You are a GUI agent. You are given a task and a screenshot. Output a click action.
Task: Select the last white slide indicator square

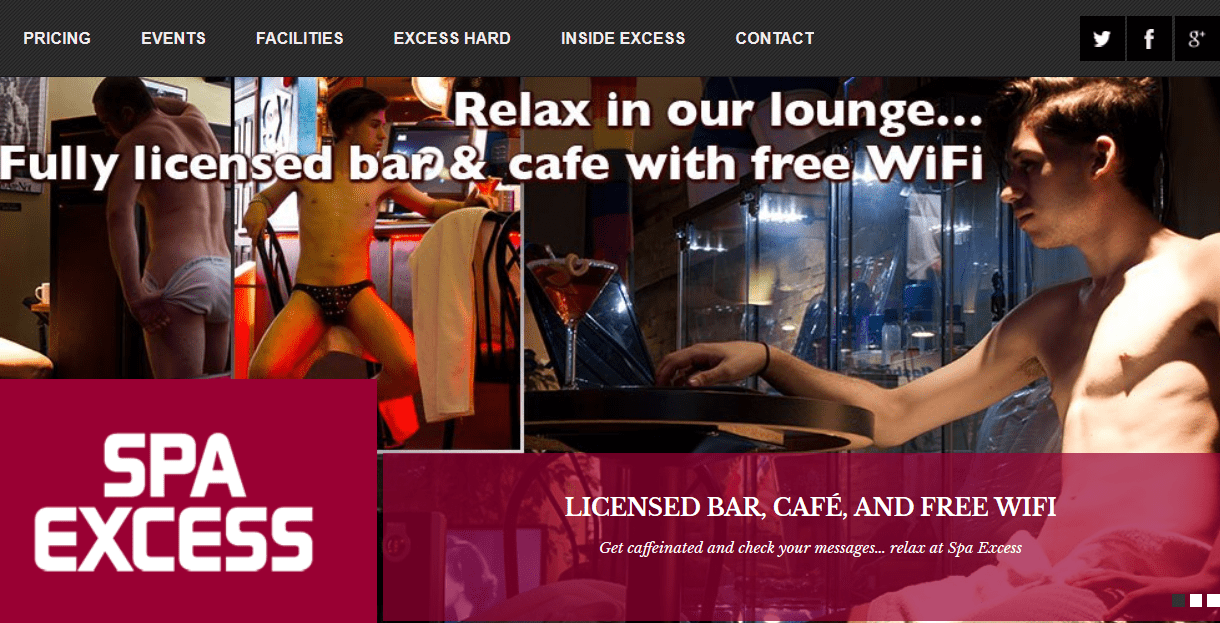[1213, 600]
